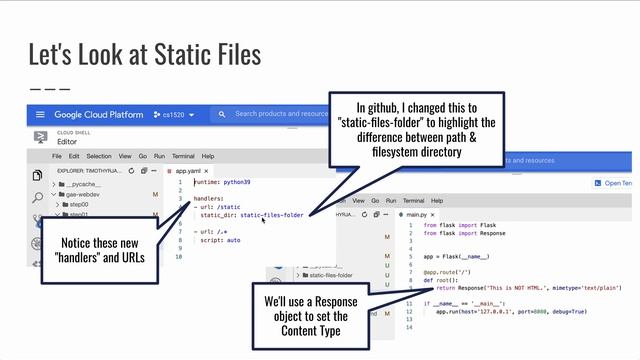Open the View menu in right editor
This screenshot has height=360, width=640.
[x=358, y=201]
